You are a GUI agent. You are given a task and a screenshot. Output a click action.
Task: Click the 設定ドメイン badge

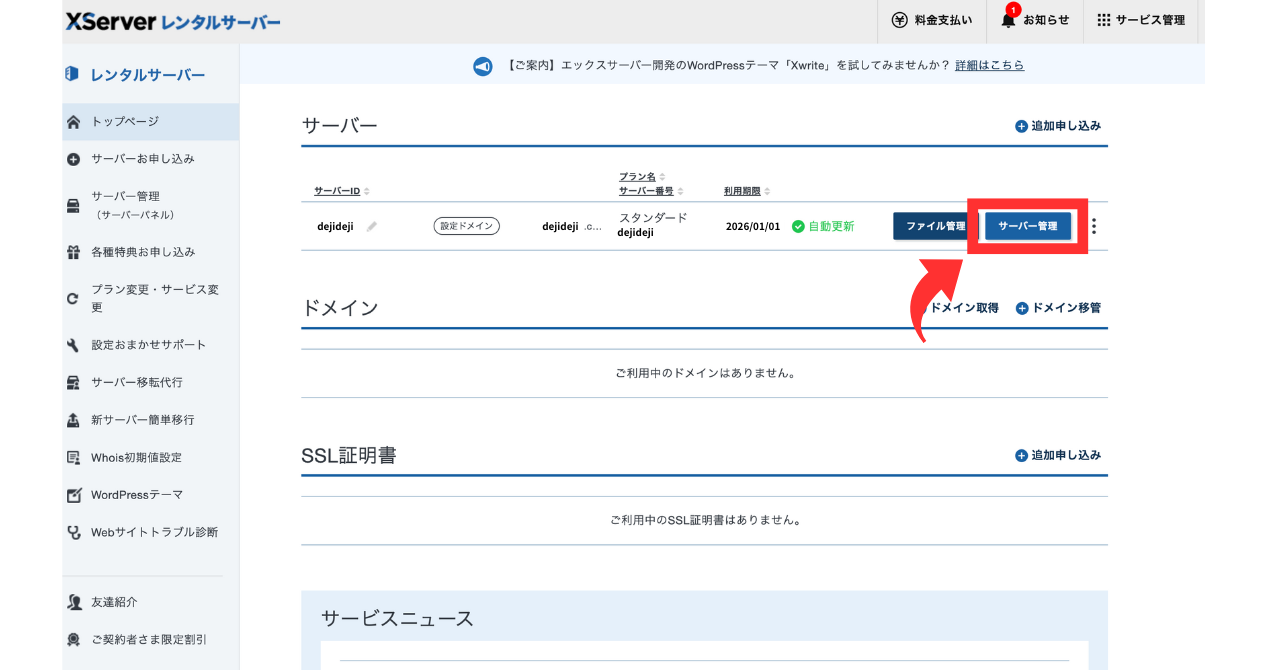466,226
